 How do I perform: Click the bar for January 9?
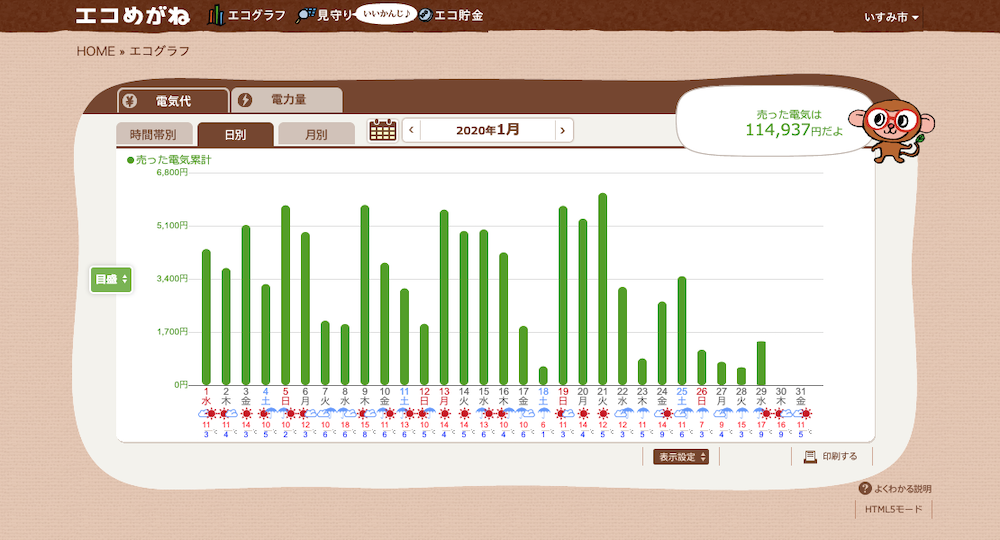tap(365, 295)
